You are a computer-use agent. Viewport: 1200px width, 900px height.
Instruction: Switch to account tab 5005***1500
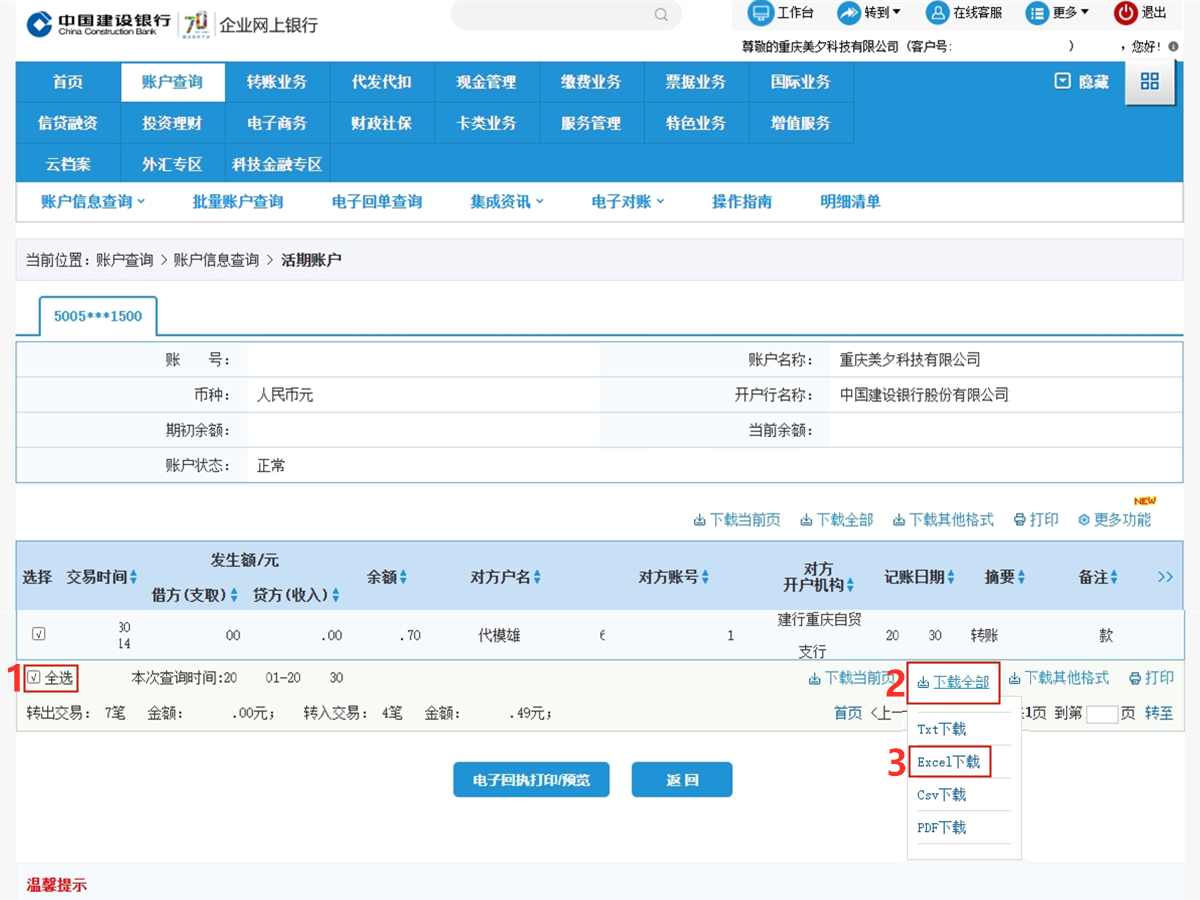pyautogui.click(x=98, y=316)
